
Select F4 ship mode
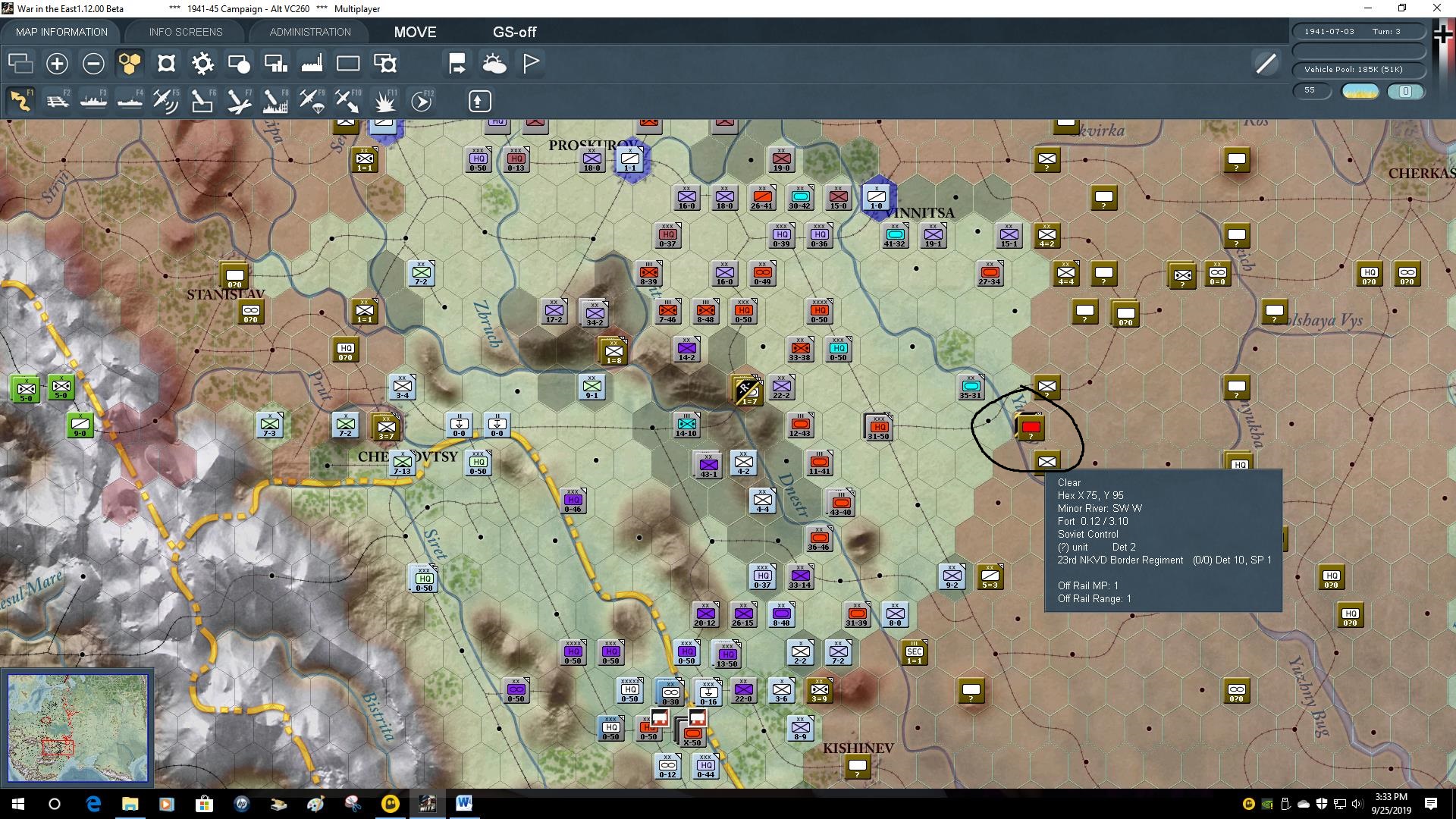coord(130,100)
